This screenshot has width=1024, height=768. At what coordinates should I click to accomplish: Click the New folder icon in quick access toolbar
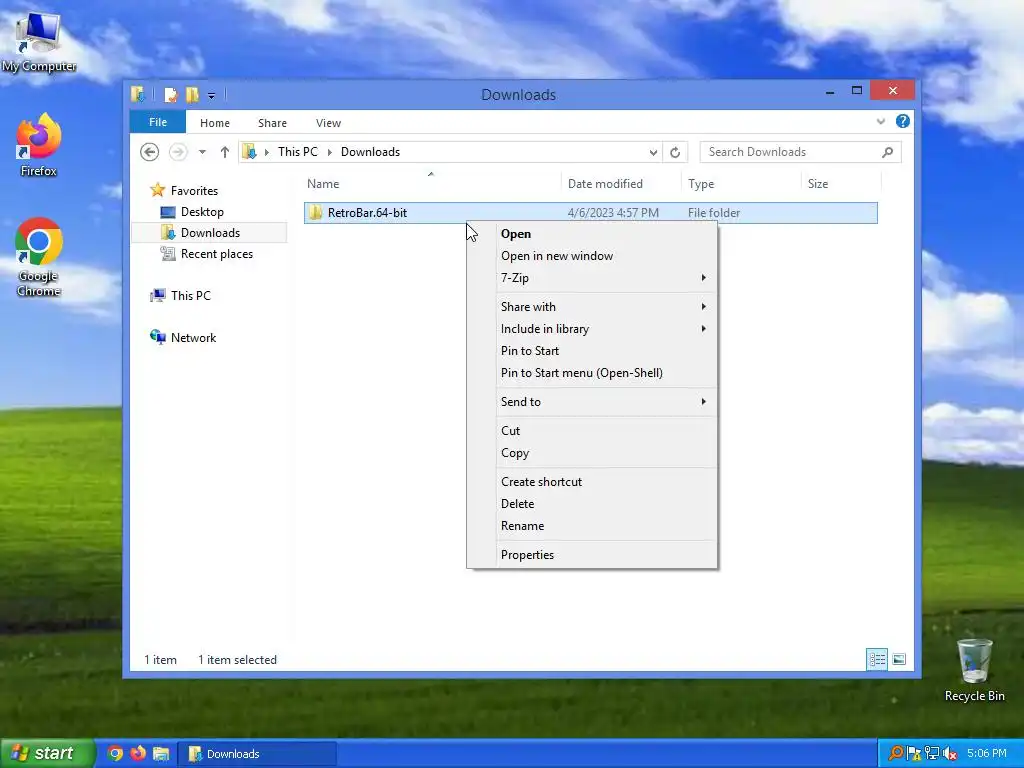click(192, 95)
